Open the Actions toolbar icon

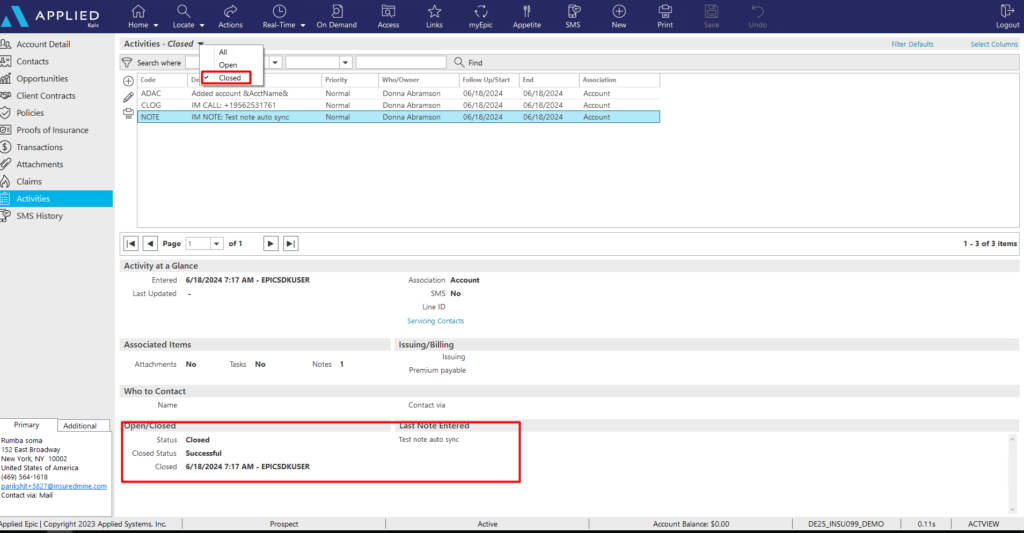click(230, 12)
